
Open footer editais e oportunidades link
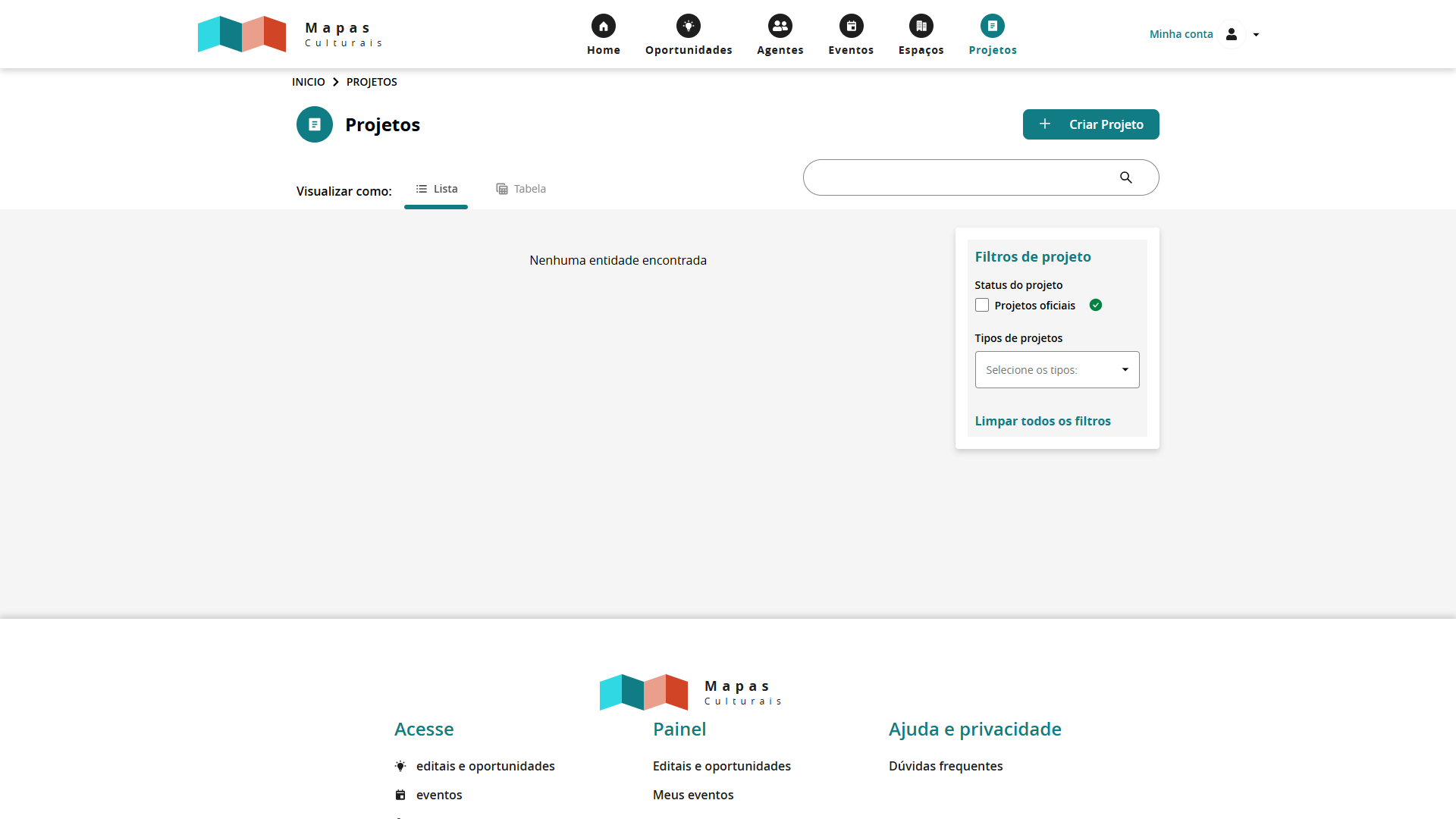tap(485, 766)
